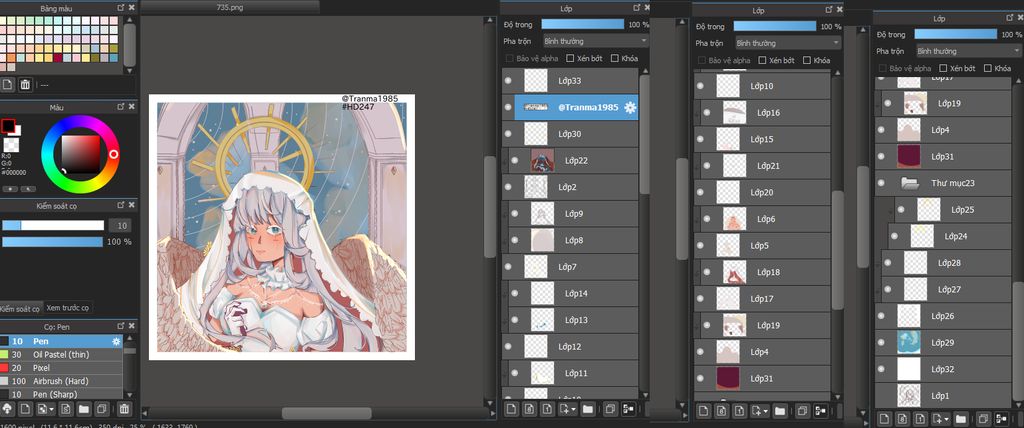This screenshot has width=1024, height=428.
Task: Toggle visibility of @Tranma1985 layer
Action: coord(507,107)
